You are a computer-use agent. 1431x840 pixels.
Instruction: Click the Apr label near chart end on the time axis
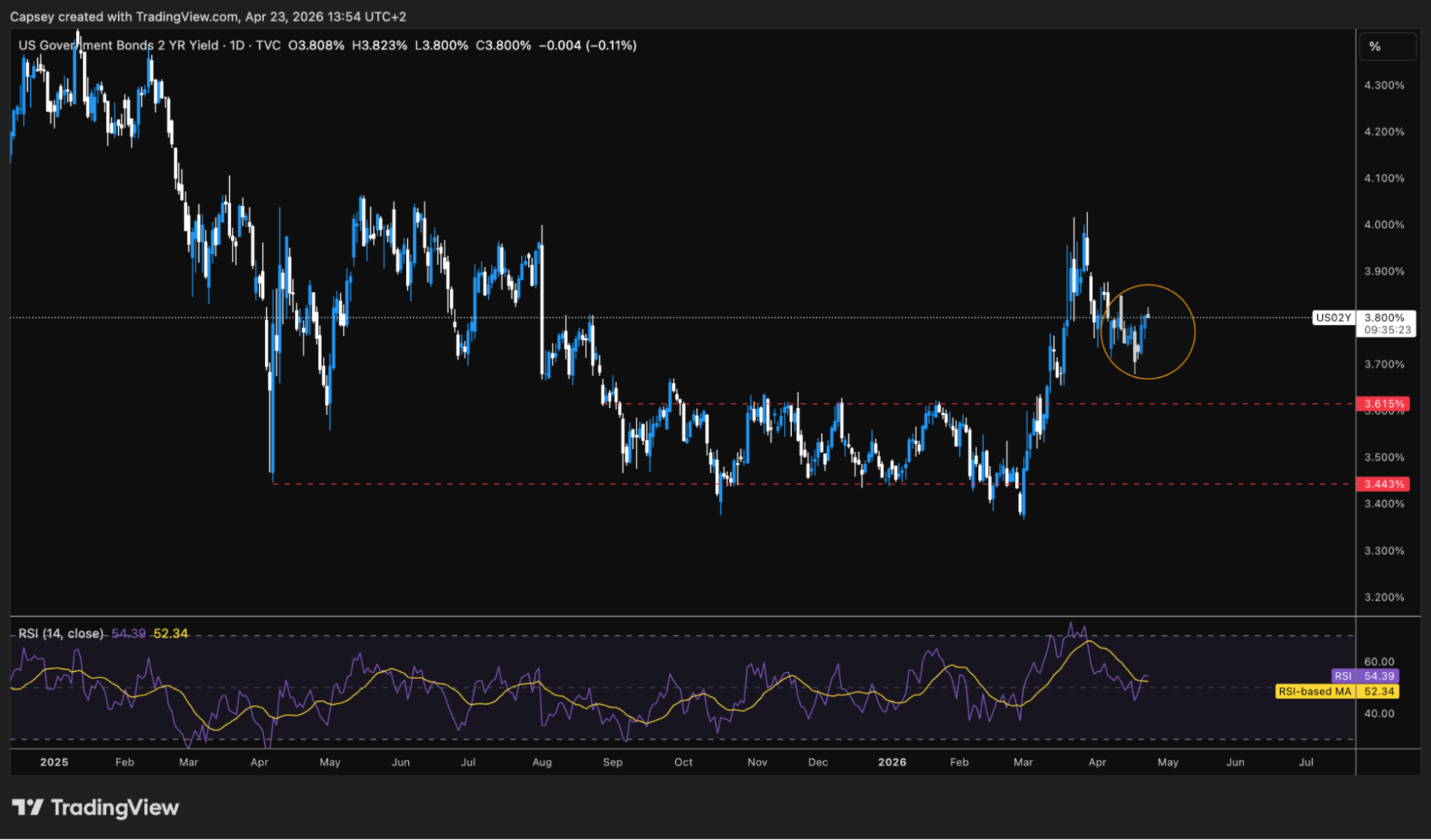tap(1097, 762)
